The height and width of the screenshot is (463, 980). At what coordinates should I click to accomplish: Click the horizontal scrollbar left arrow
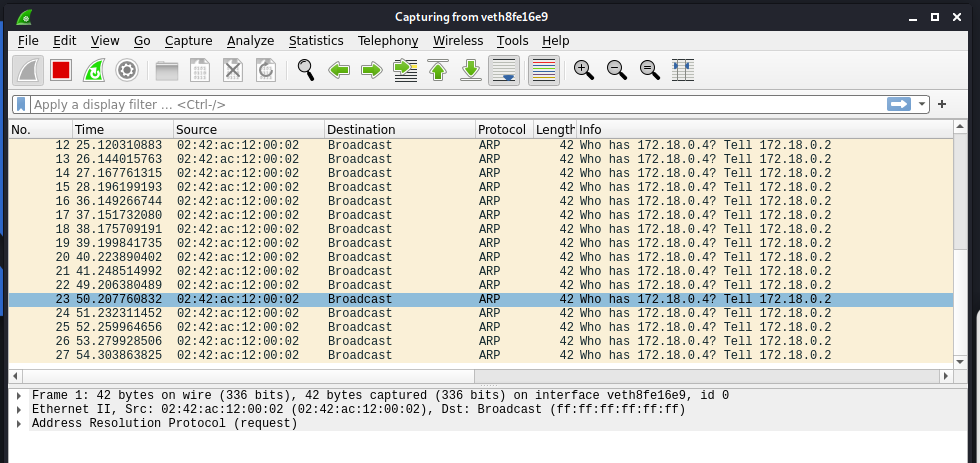point(16,376)
